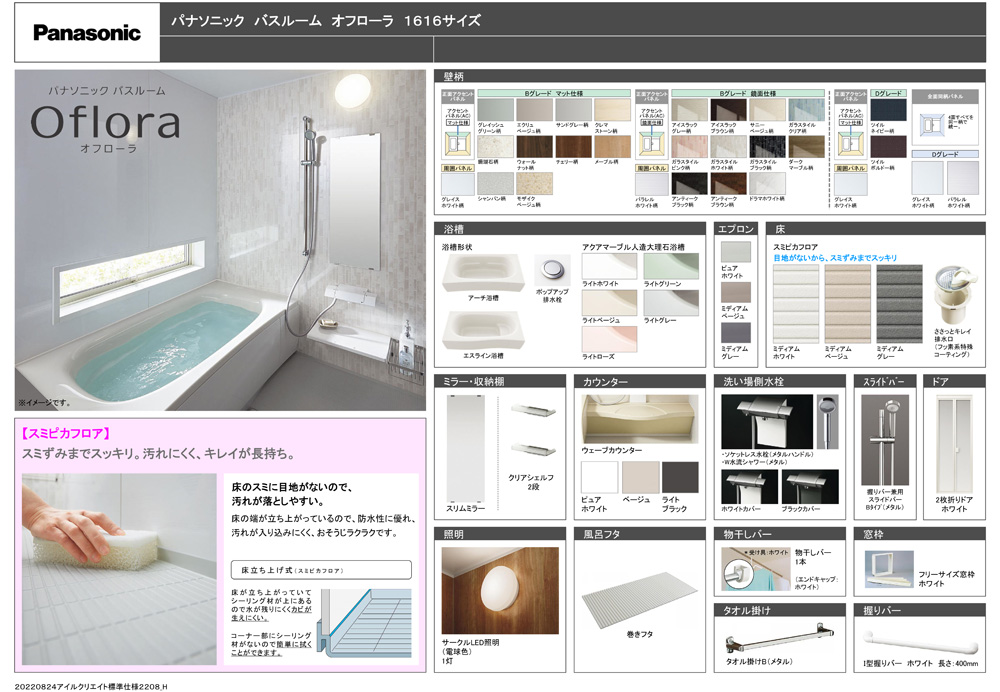Pick the Medium Gray apron color swatch

click(x=735, y=333)
